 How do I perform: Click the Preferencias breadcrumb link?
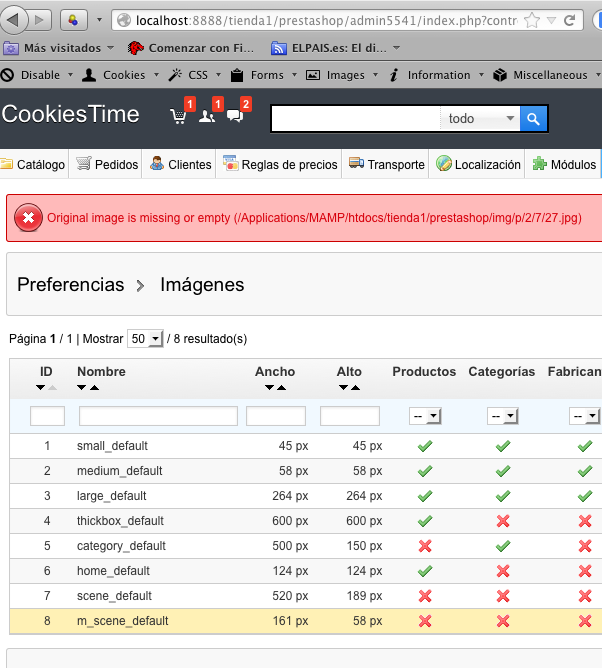tap(71, 285)
